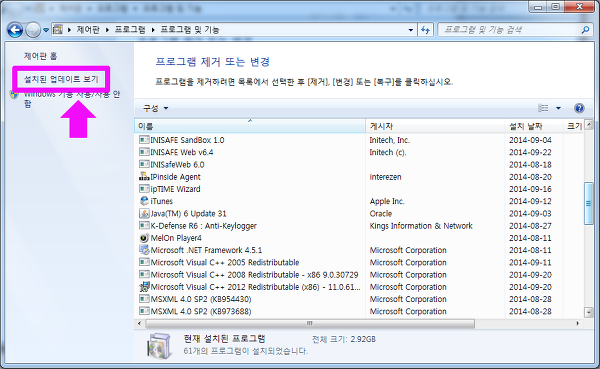Click the INISAFE SandBox 1.0 program icon
This screenshot has width=600, height=369.
pos(144,140)
